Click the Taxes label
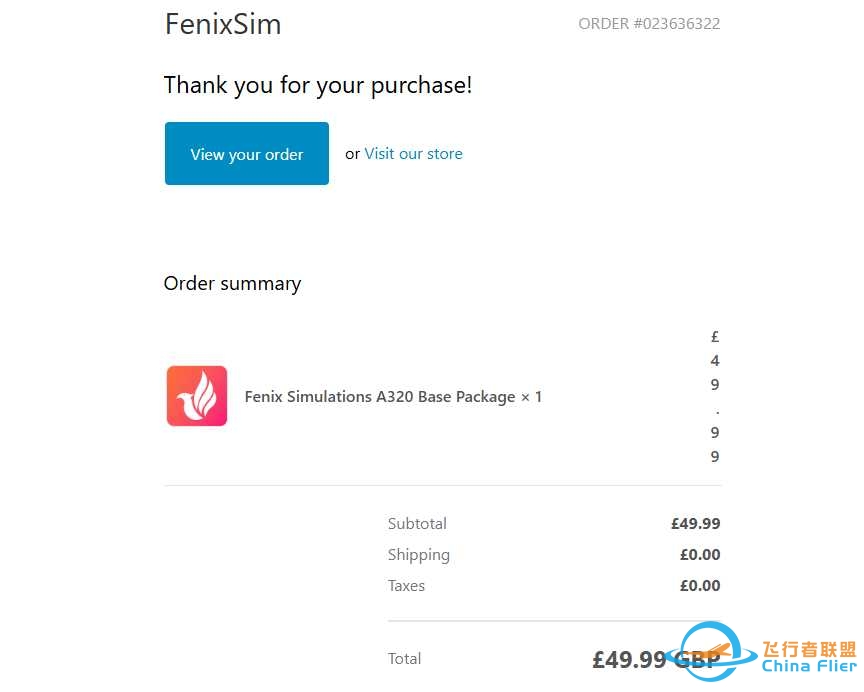Screen dimensions: 864x692 coord(406,586)
